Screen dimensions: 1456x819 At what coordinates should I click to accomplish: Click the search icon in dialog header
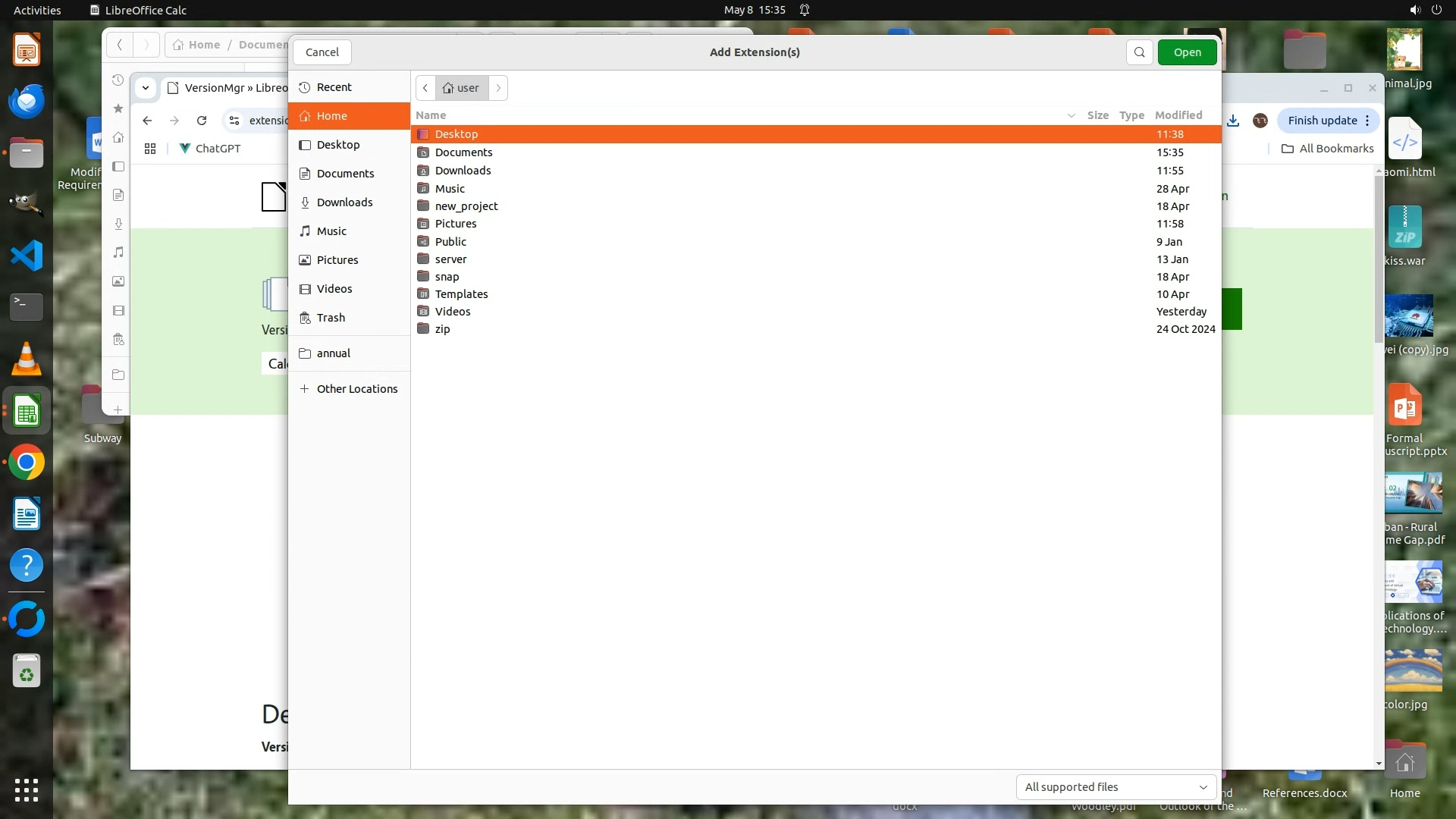click(1139, 52)
